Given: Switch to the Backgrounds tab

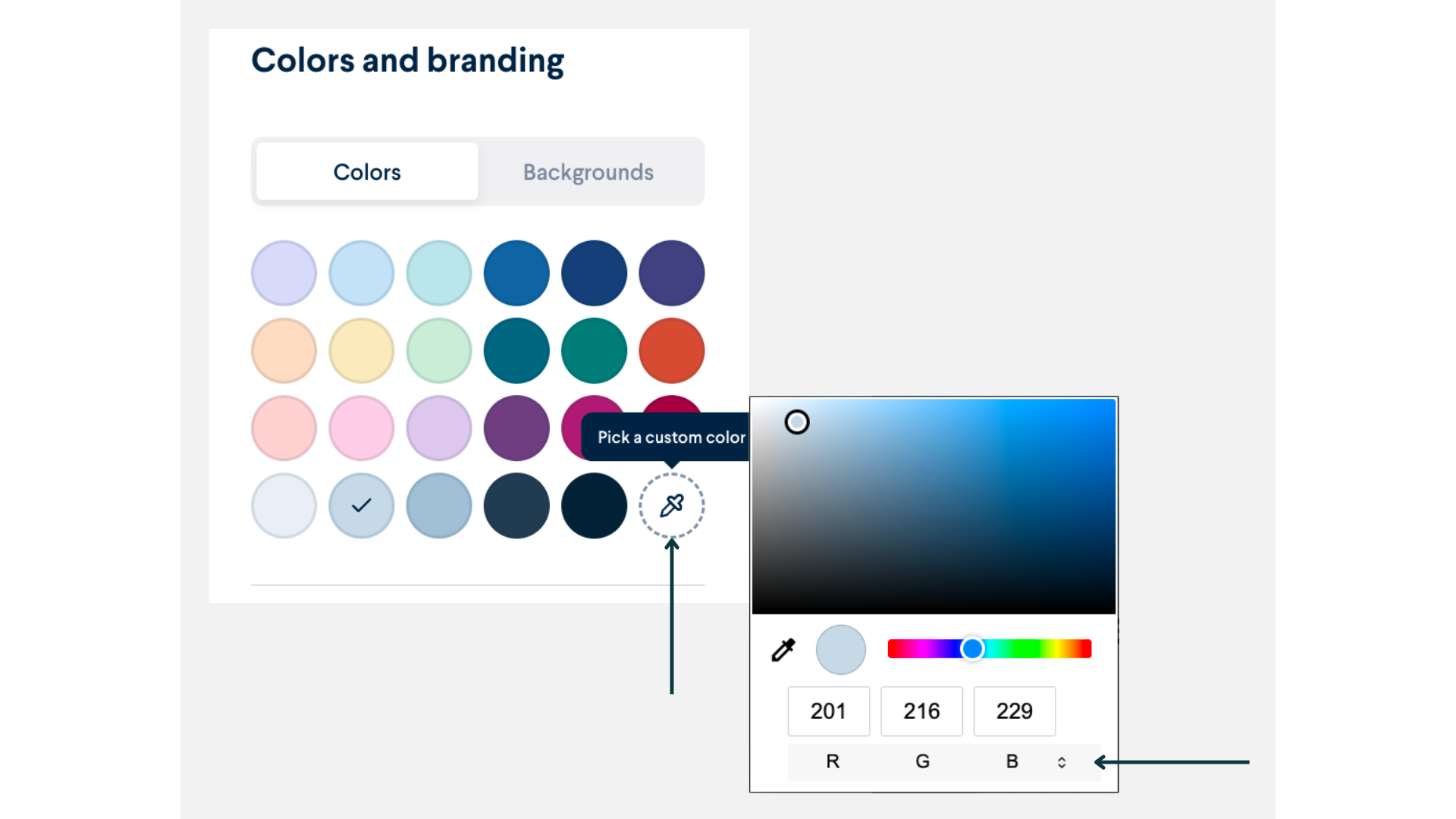Looking at the screenshot, I should pyautogui.click(x=588, y=172).
